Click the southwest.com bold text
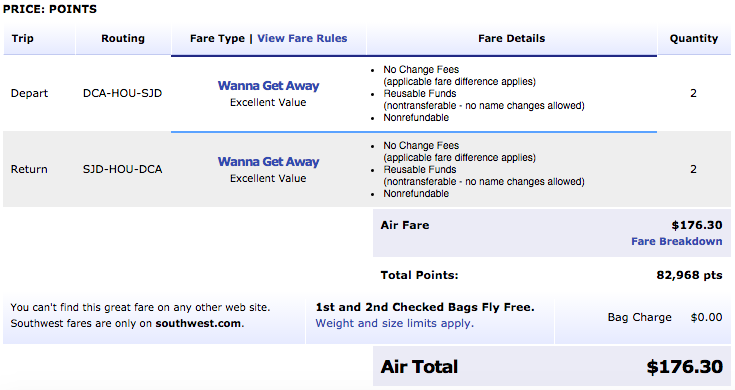Image resolution: width=735 pixels, height=390 pixels. tap(198, 323)
